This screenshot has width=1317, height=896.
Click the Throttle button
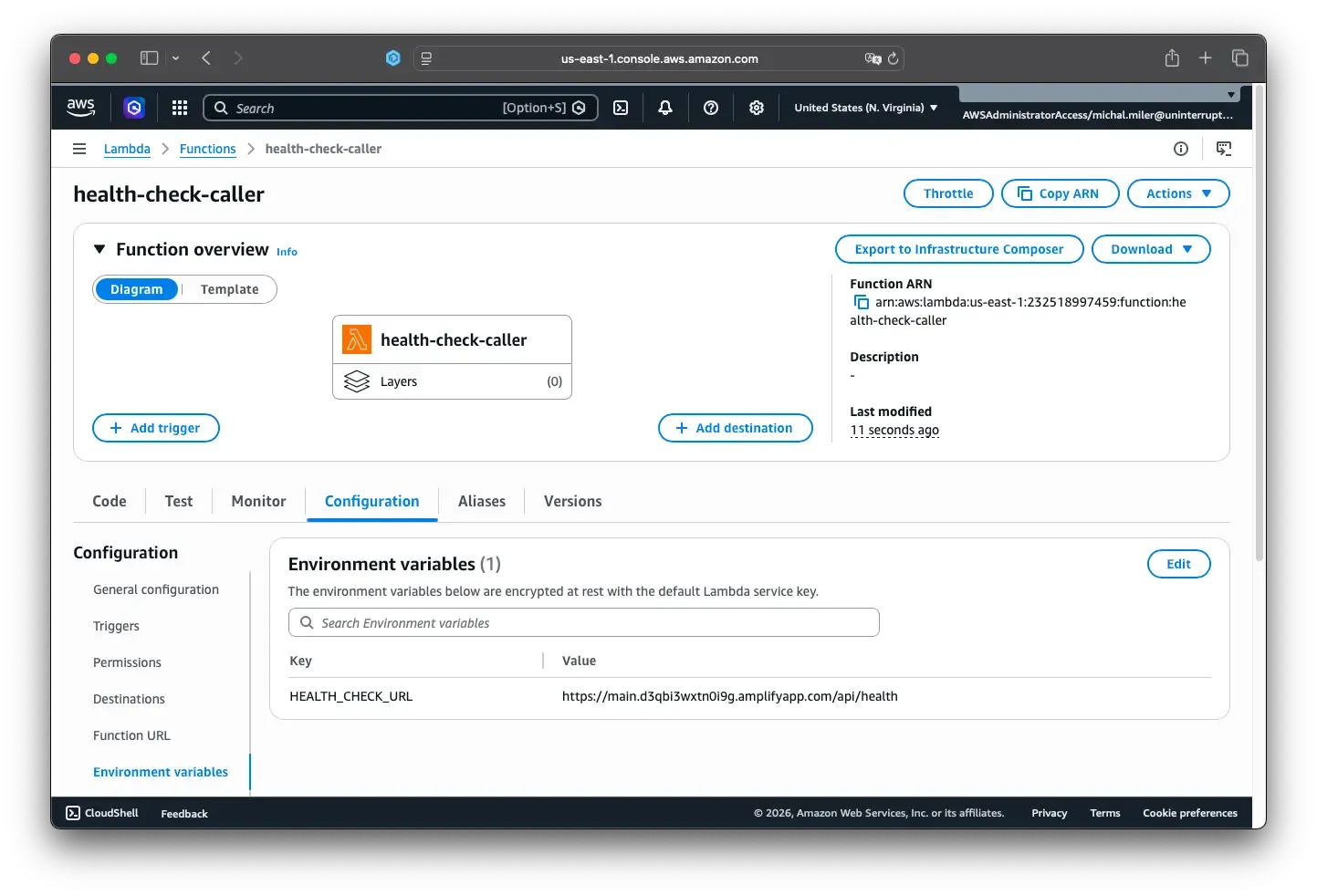click(x=948, y=193)
